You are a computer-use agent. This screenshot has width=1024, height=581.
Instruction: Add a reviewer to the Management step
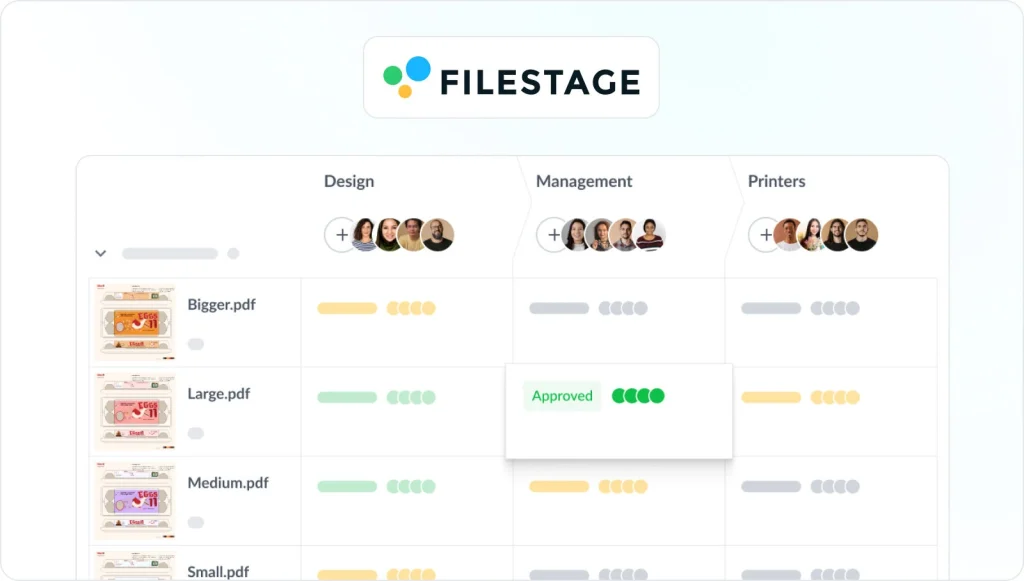point(554,234)
